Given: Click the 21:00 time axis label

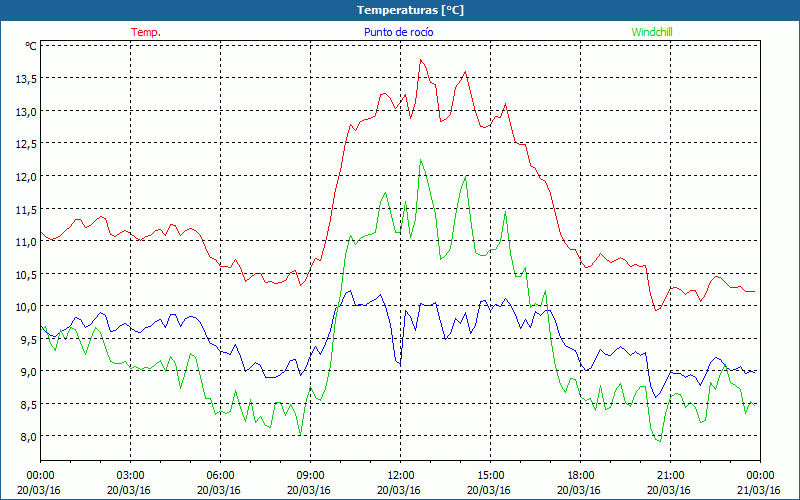Looking at the screenshot, I should (670, 476).
